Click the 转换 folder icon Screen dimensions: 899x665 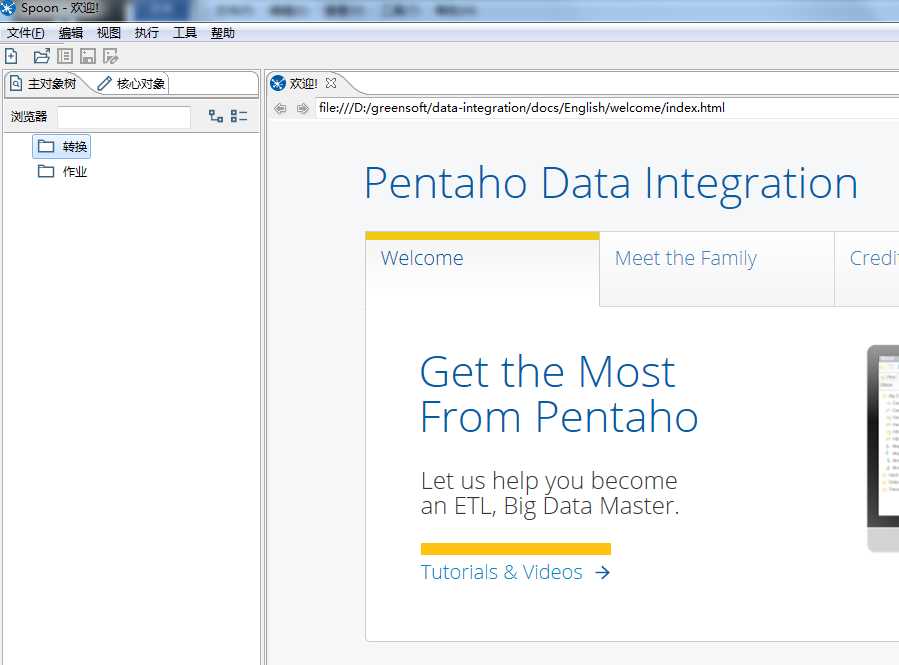coord(46,146)
